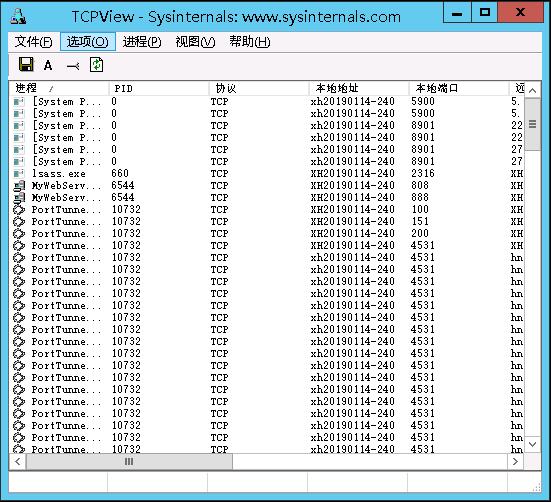
Task: Click XH20190114-240 address in lsass.exe row
Action: point(352,173)
